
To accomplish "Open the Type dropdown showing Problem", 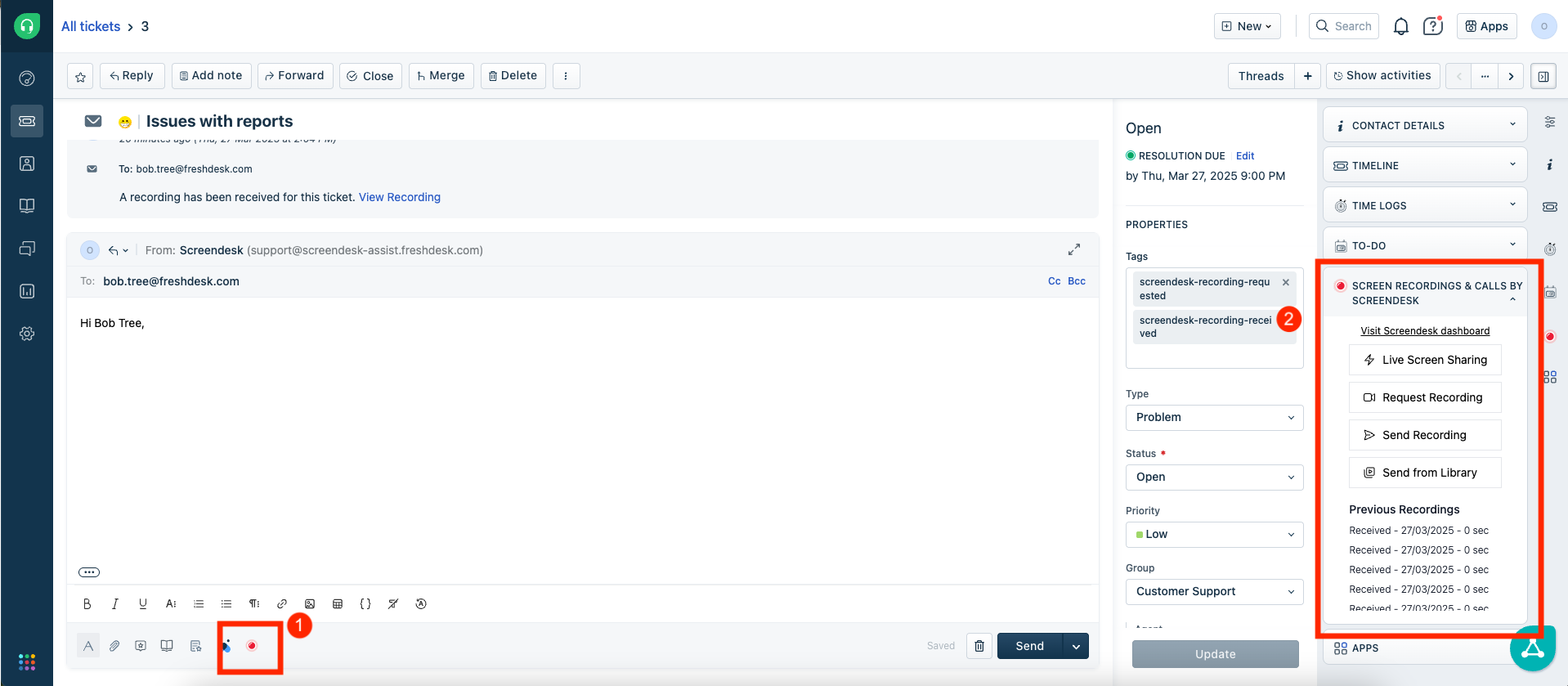I will (1214, 418).
